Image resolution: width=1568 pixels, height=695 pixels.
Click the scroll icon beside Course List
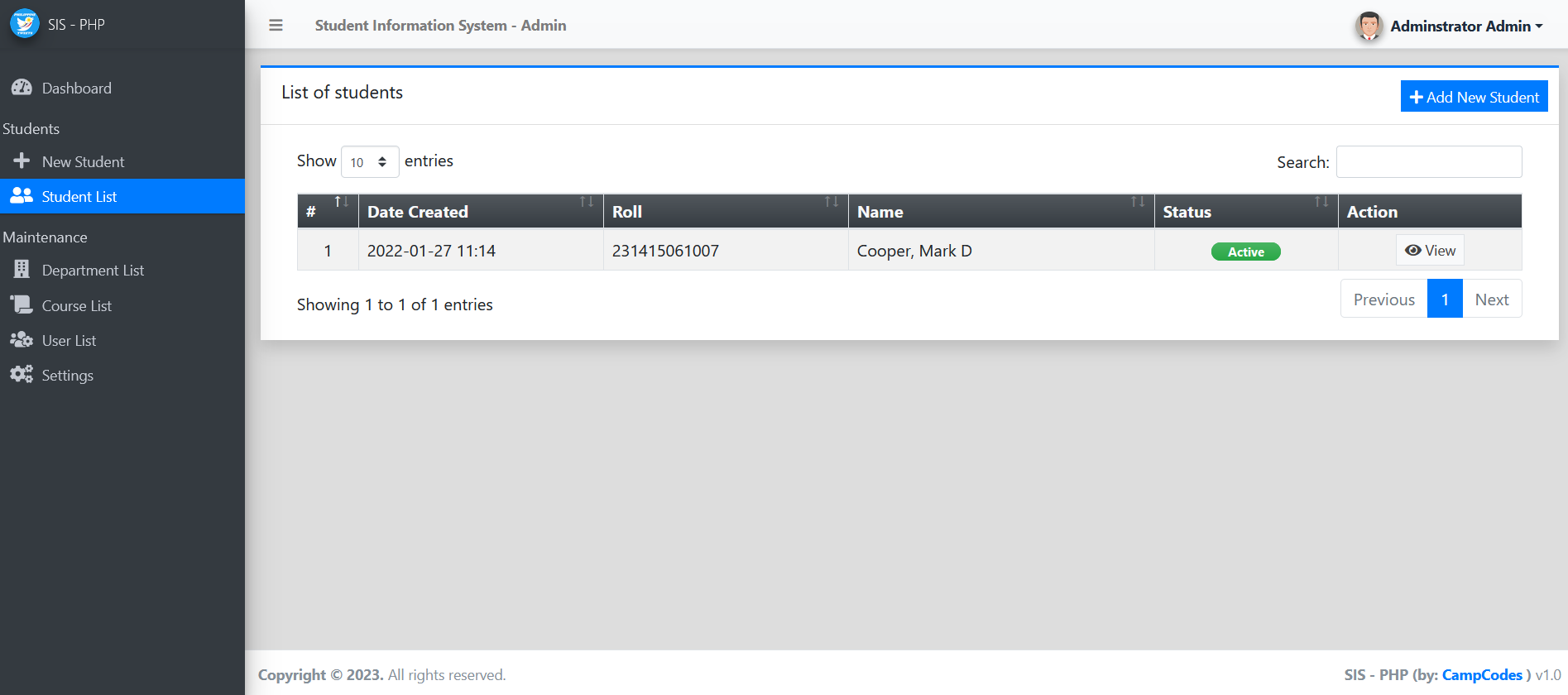tap(22, 305)
